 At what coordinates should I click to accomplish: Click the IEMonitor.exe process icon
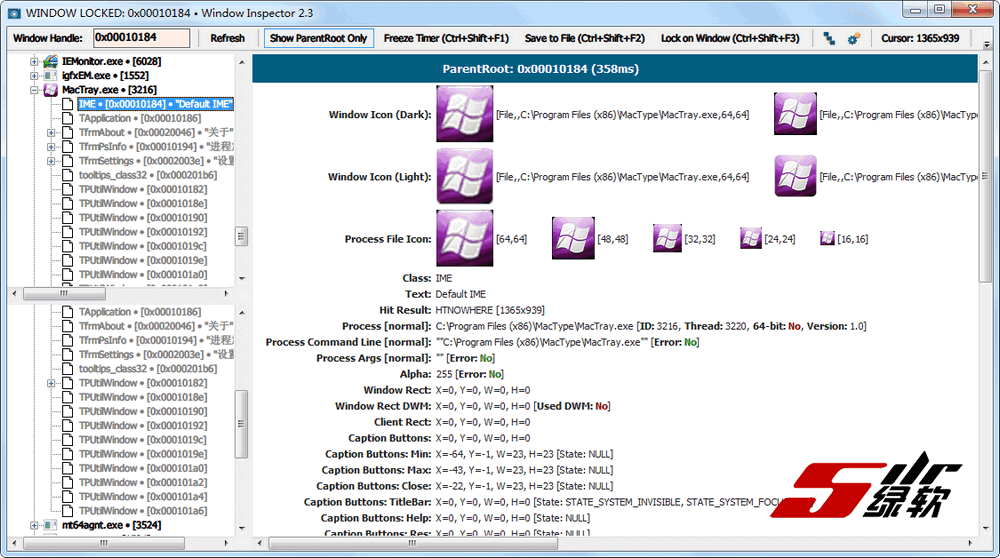pos(50,61)
